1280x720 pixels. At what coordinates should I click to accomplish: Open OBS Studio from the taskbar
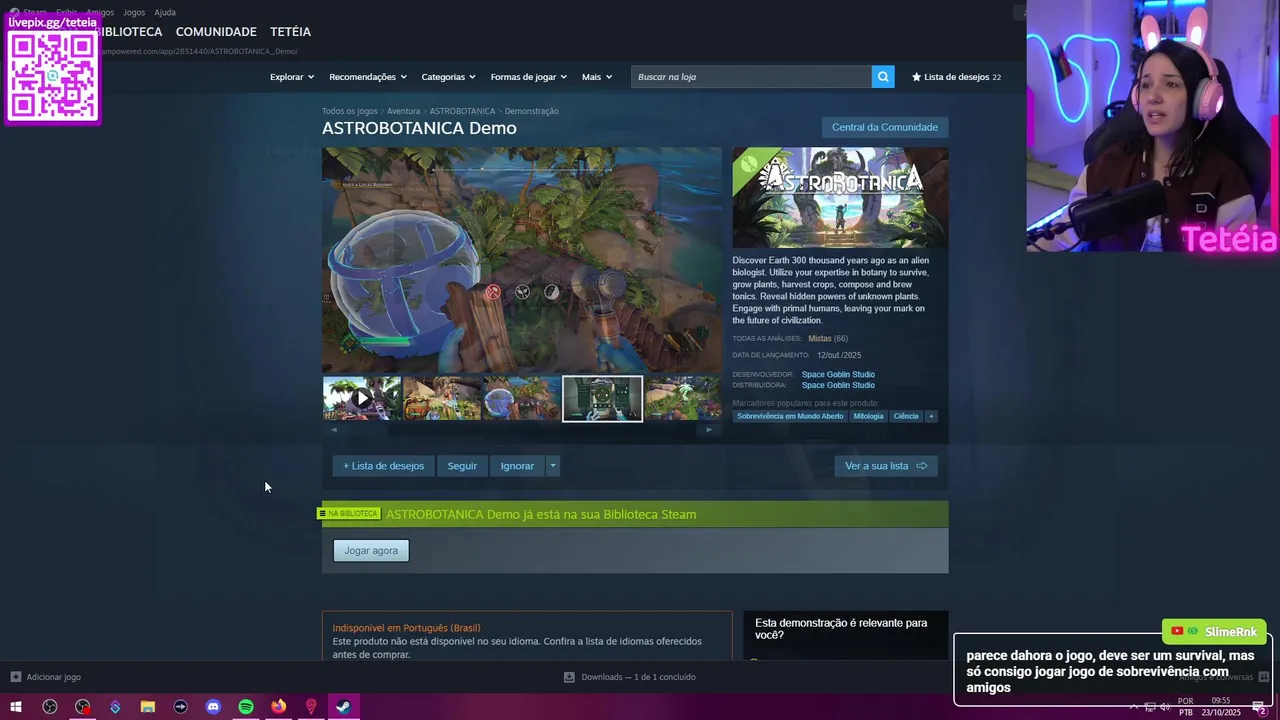[x=50, y=707]
